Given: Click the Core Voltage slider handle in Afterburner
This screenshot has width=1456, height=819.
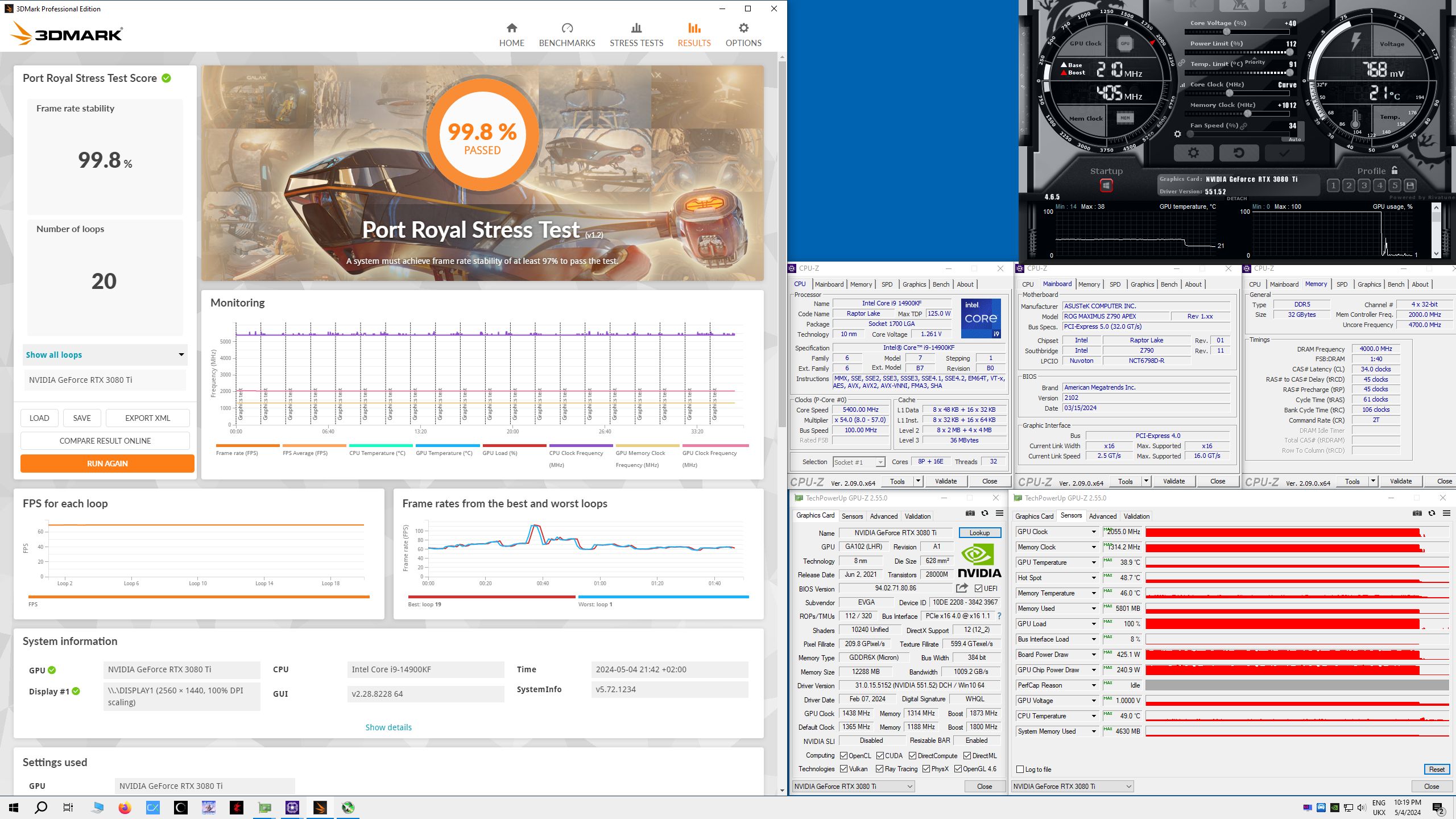Looking at the screenshot, I should 1227,32.
